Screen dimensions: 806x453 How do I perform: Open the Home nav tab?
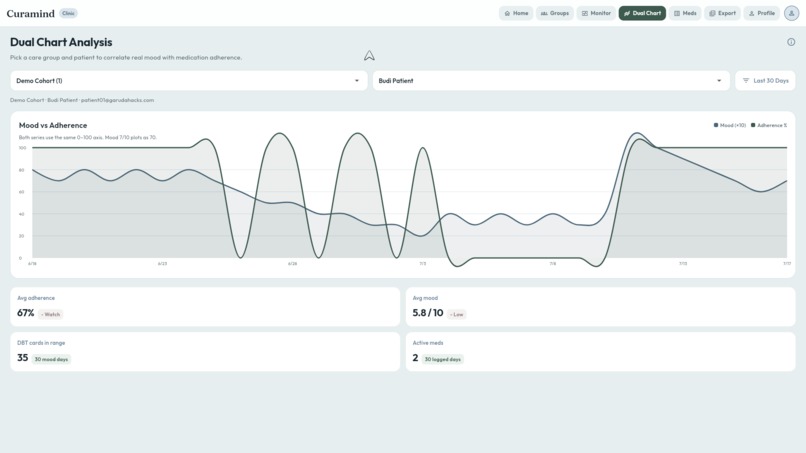pos(516,13)
